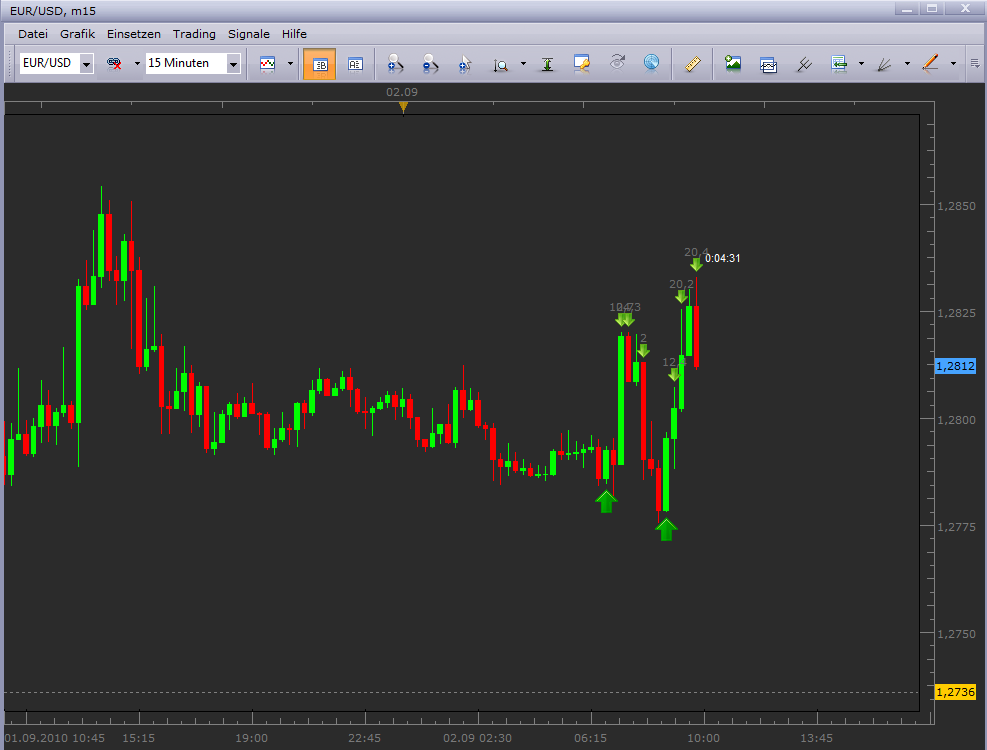This screenshot has height=750, width=987.
Task: Click the 02.09 date marker triangle
Action: [x=403, y=107]
